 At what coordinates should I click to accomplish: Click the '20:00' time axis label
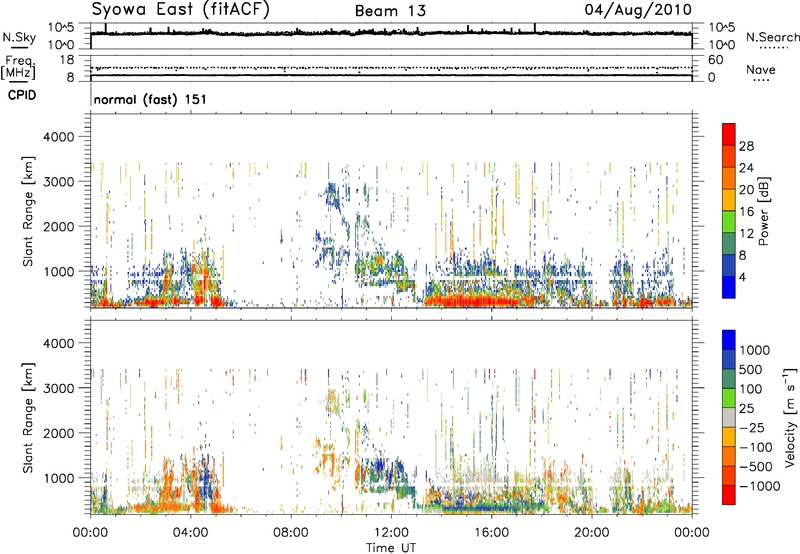pyautogui.click(x=591, y=533)
